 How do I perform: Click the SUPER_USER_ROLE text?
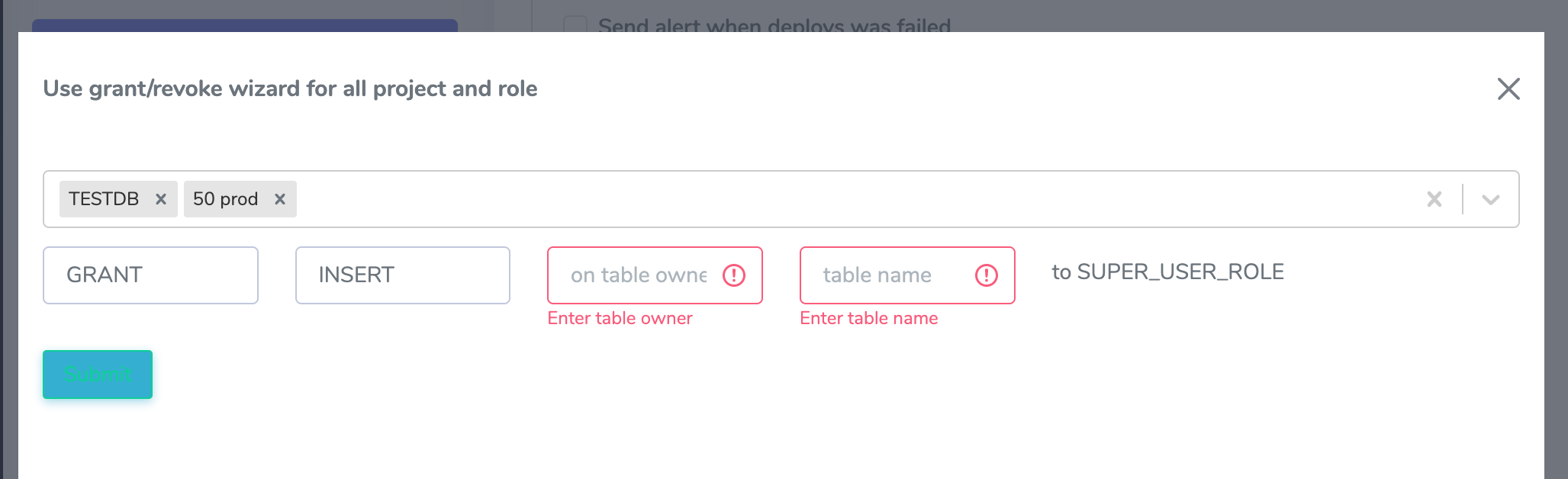[x=1167, y=272]
